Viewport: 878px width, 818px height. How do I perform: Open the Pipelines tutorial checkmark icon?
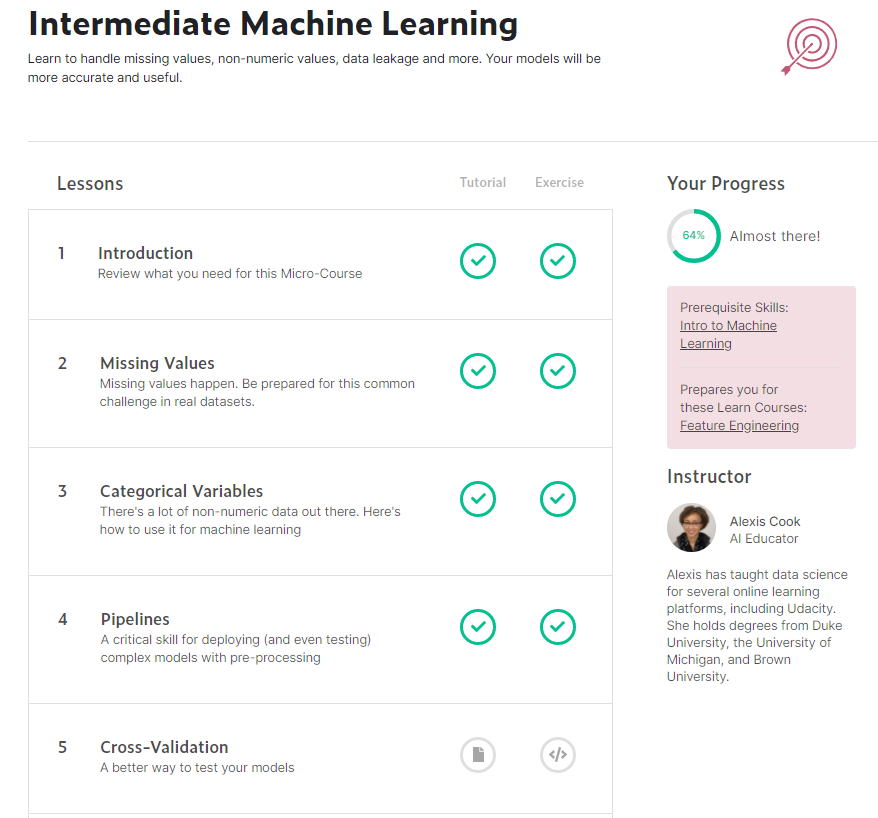pos(478,627)
